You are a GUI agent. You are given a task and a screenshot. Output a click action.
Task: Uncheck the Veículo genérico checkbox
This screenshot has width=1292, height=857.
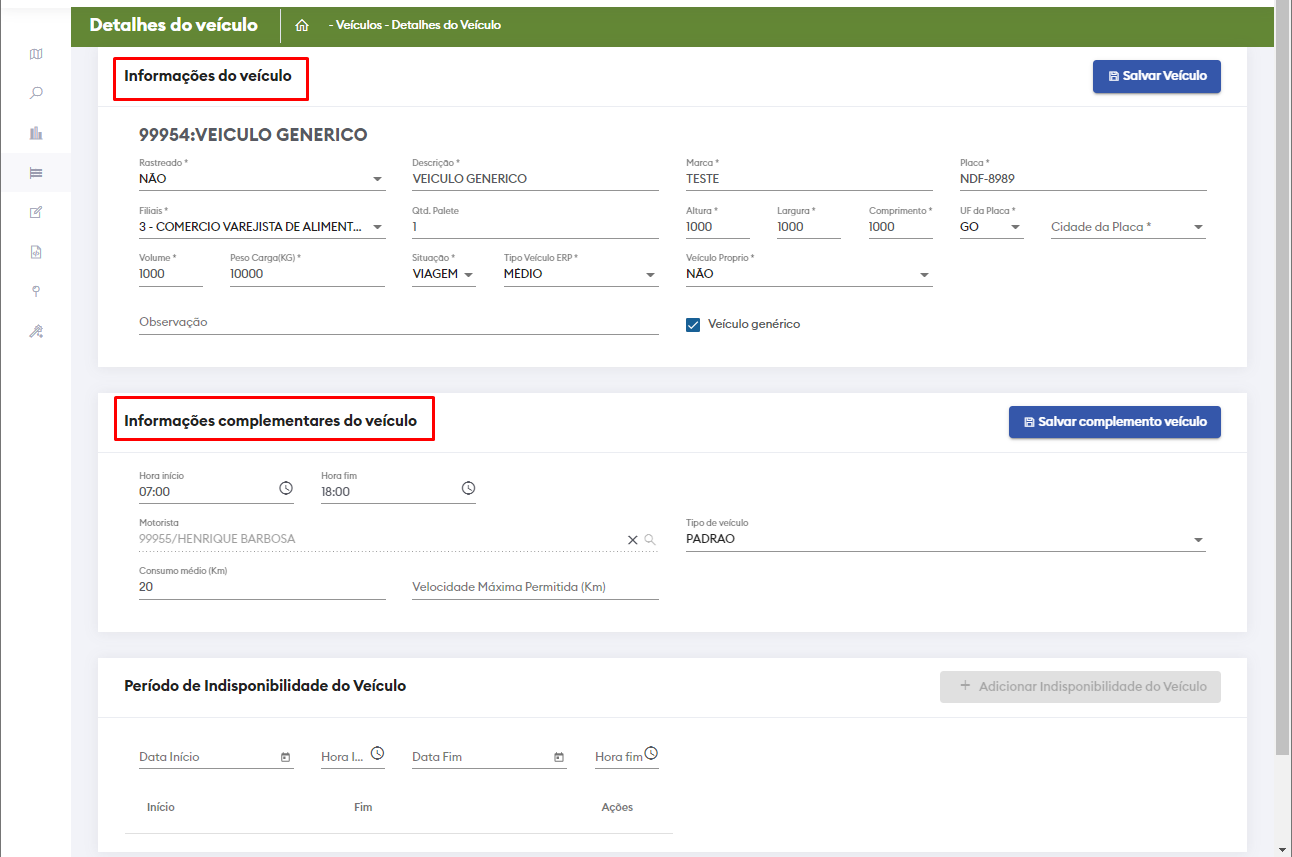[x=693, y=324]
